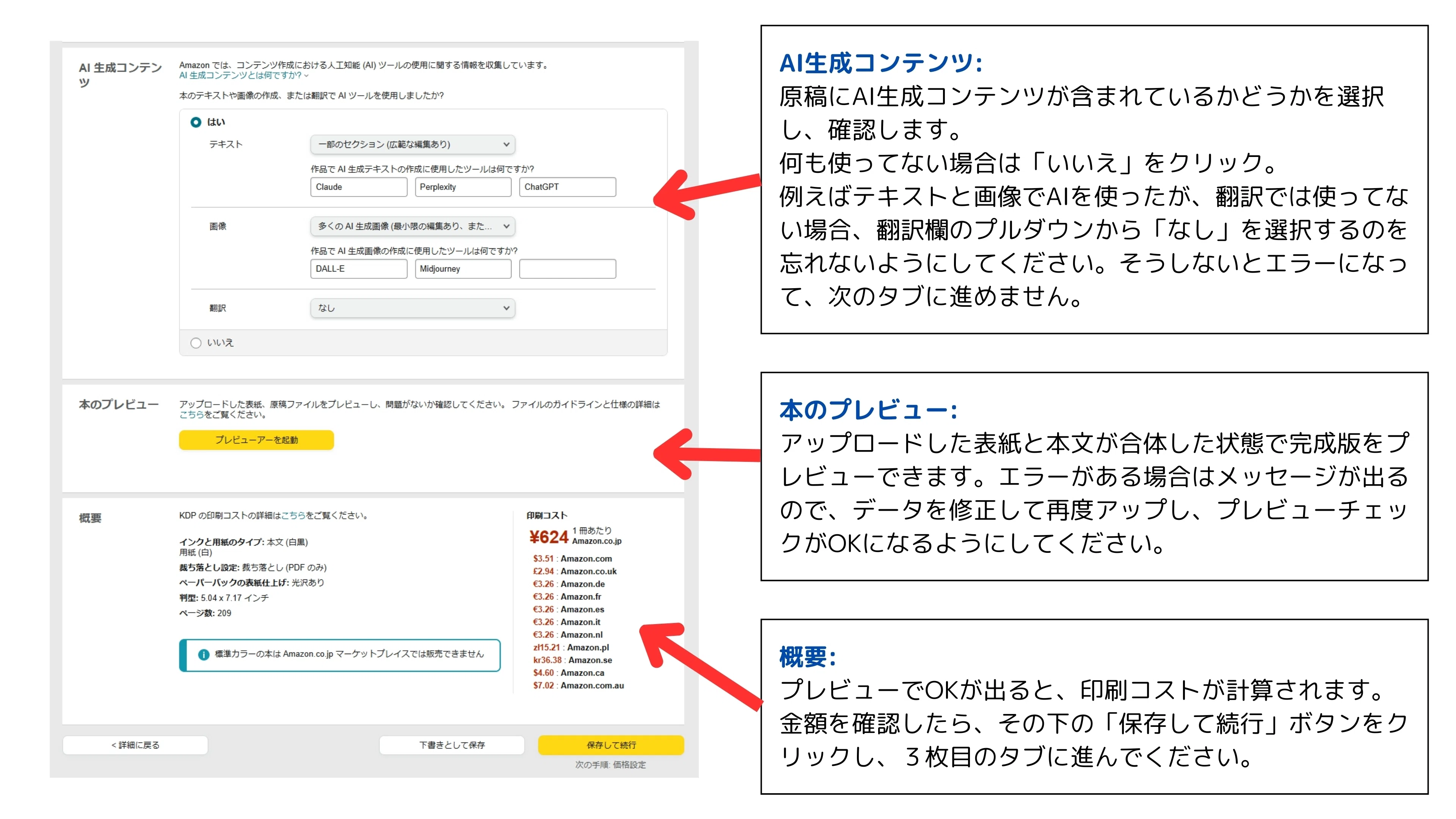Screen dimensions: 1456x819
Task: Click the info icon in the 標準カラー notice
Action: (x=204, y=654)
